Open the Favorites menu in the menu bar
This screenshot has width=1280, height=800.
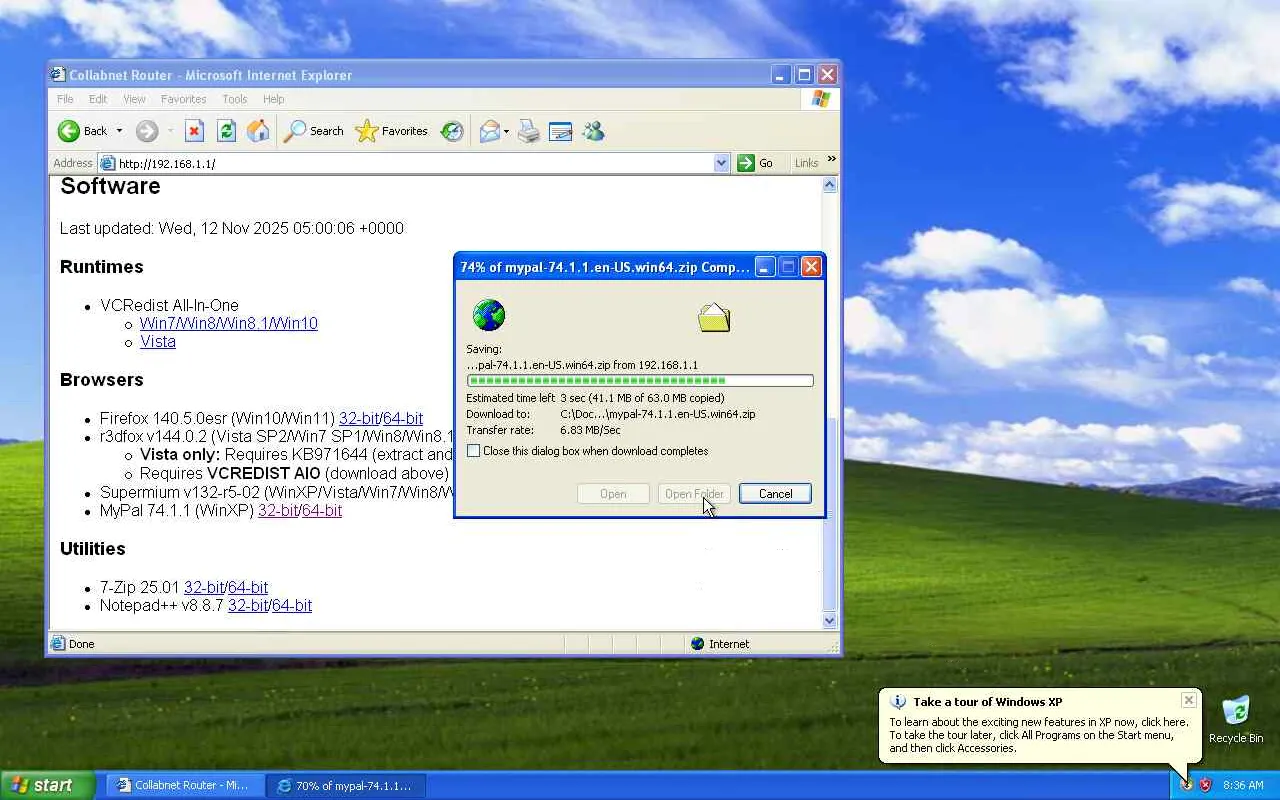[x=183, y=99]
